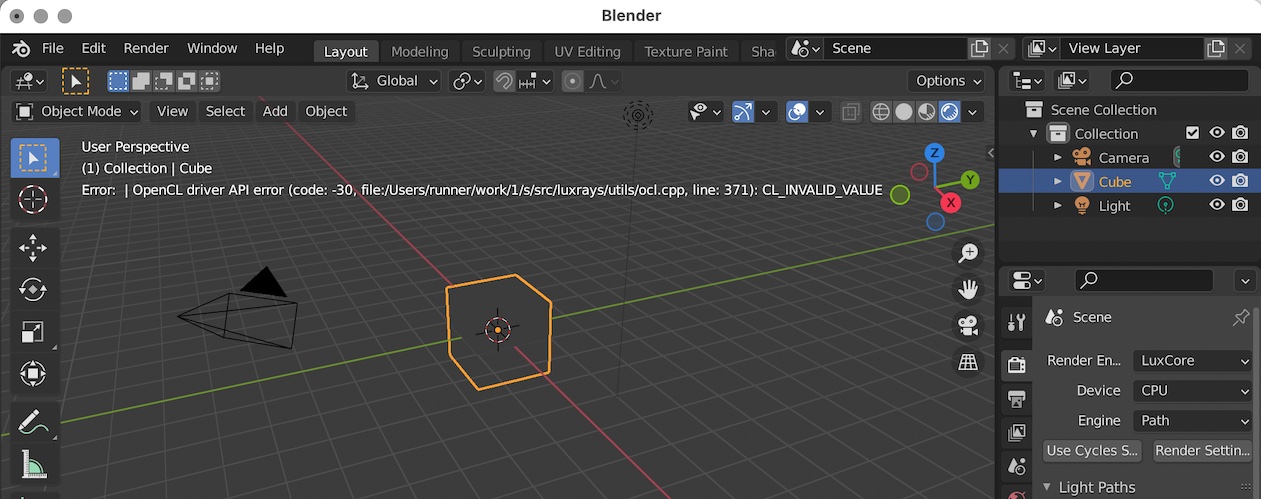Choose the Scale tool

(33, 332)
